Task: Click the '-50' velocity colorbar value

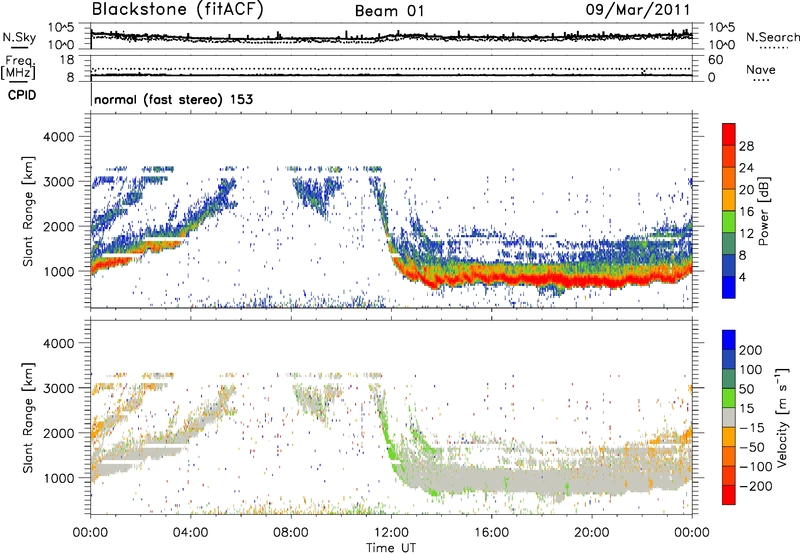Action: 752,447
